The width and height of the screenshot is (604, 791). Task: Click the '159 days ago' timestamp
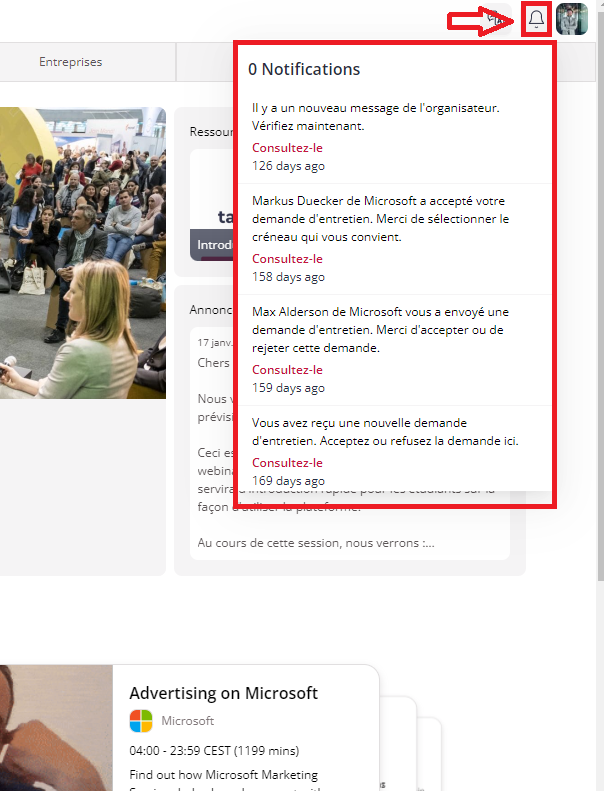288,388
